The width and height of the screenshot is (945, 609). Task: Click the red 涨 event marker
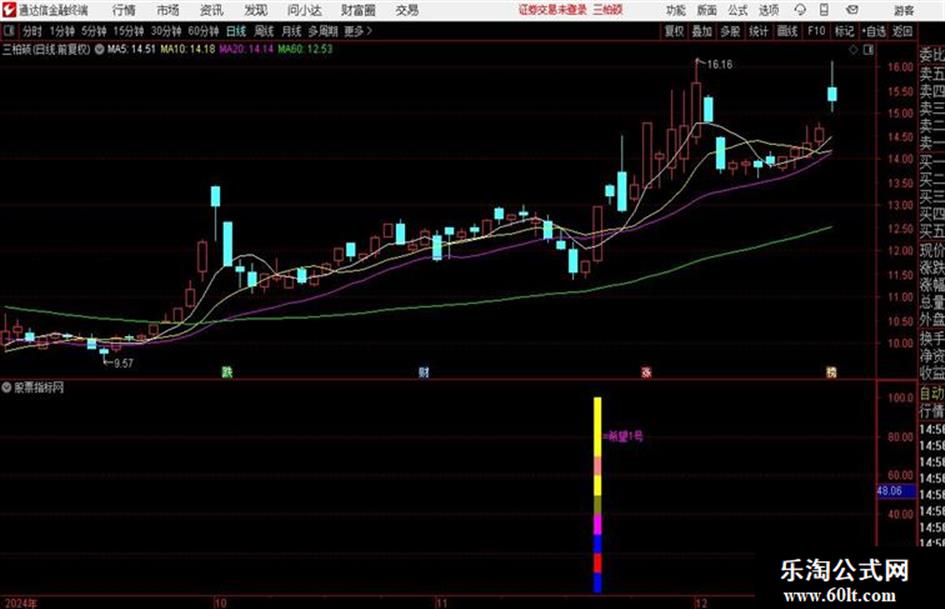(646, 372)
